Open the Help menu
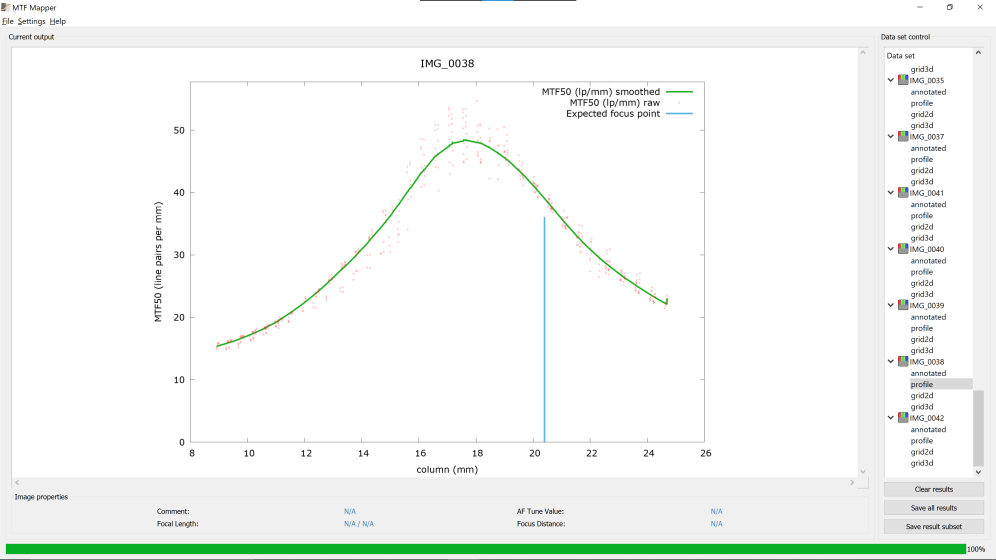Viewport: 996px width, 560px height. pos(57,21)
